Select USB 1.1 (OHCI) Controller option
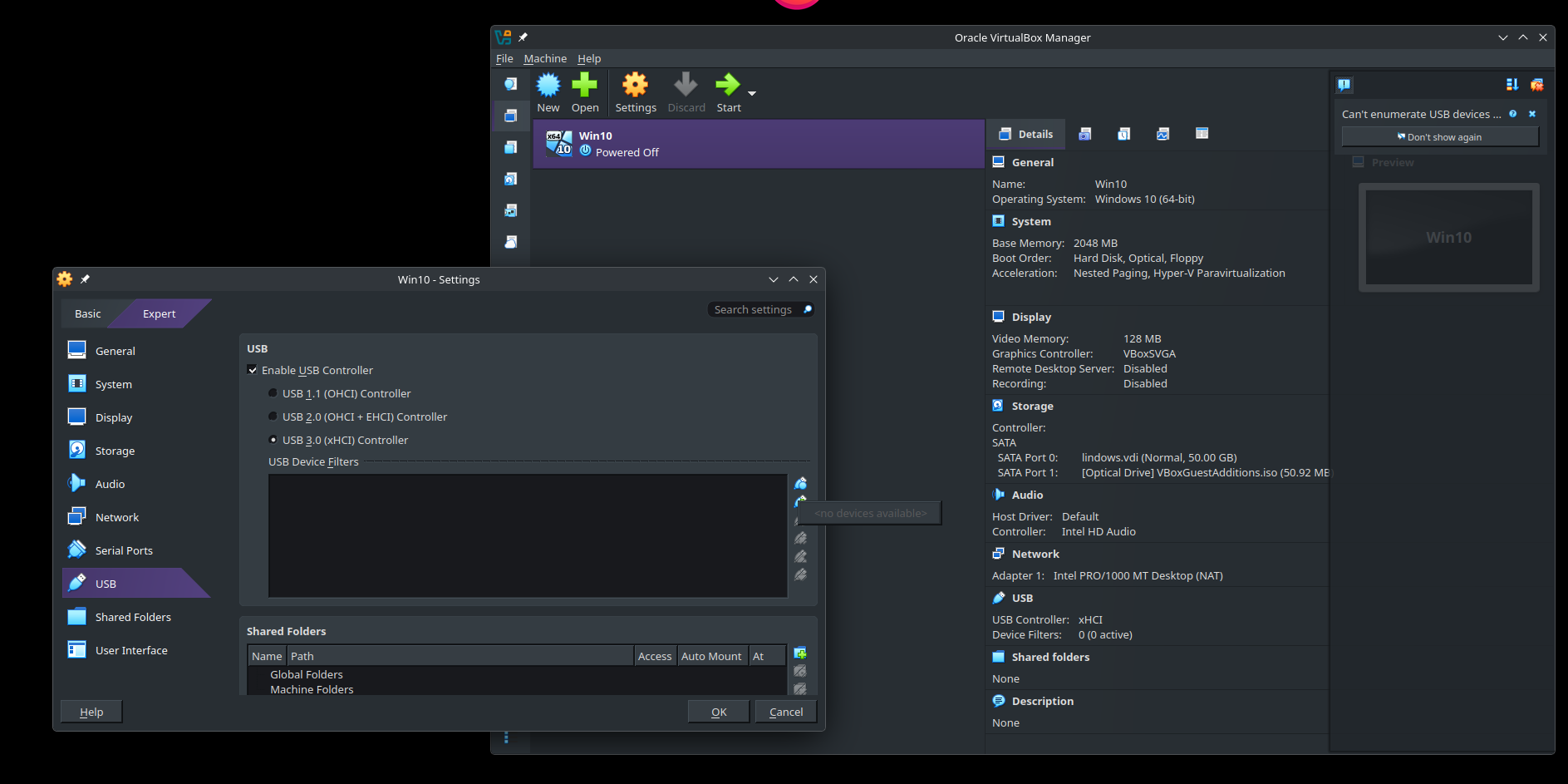Image resolution: width=1568 pixels, height=784 pixels. click(273, 393)
